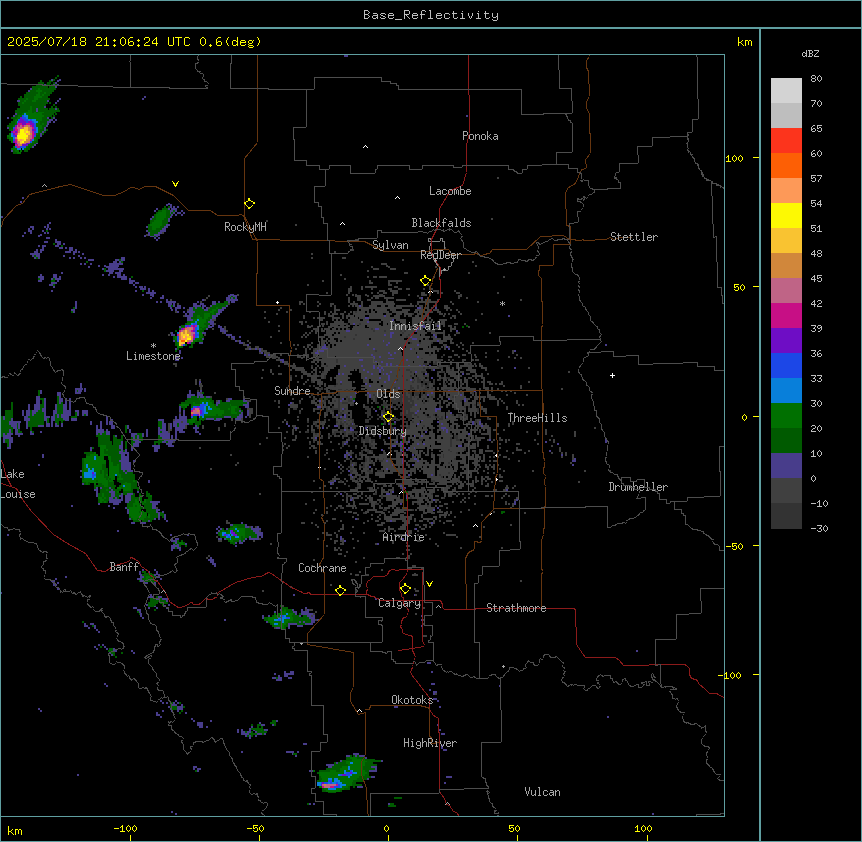Click the bright green 20–30 dBZ legend swatch

(x=786, y=416)
